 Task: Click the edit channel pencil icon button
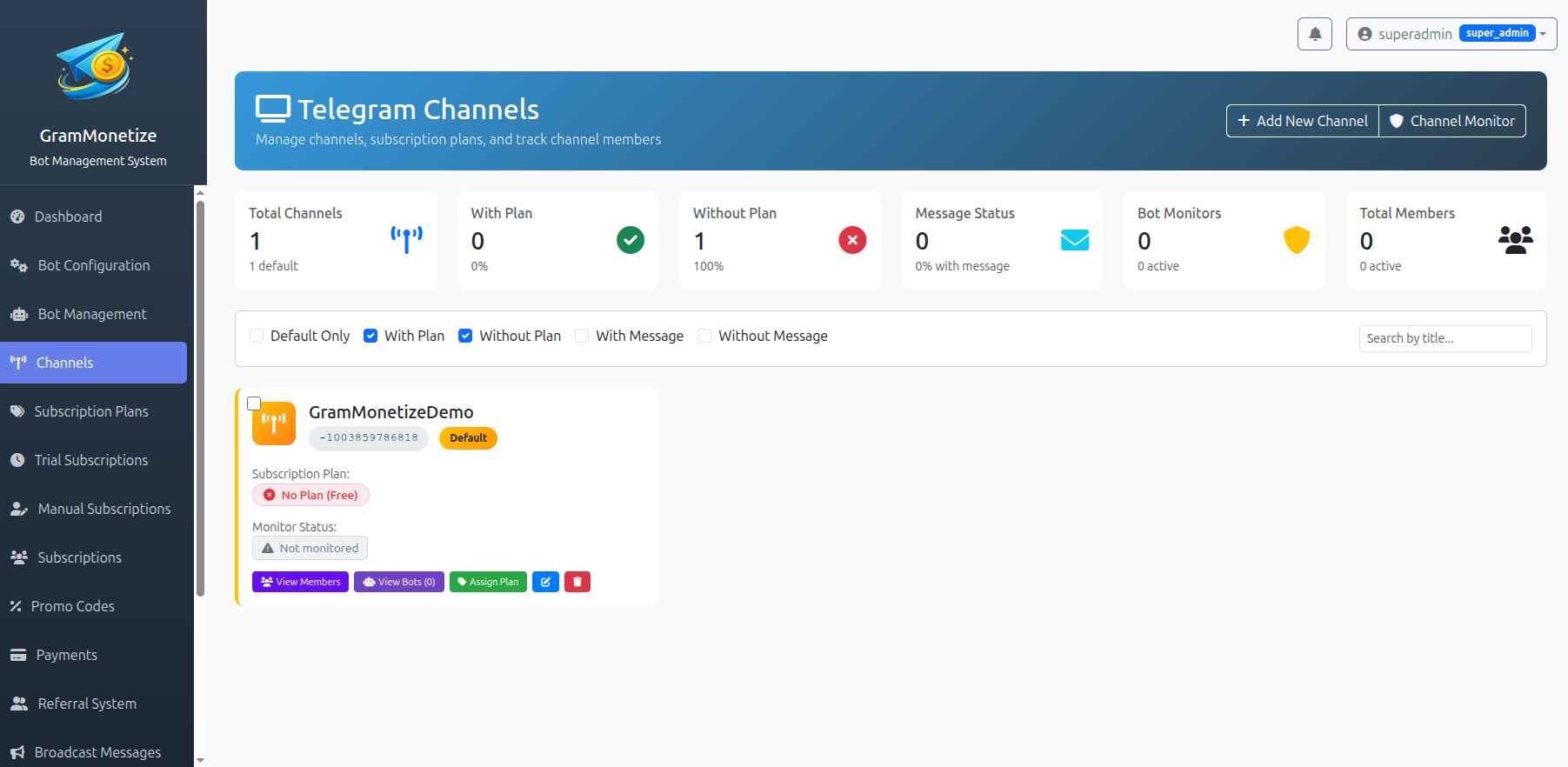pyautogui.click(x=545, y=582)
